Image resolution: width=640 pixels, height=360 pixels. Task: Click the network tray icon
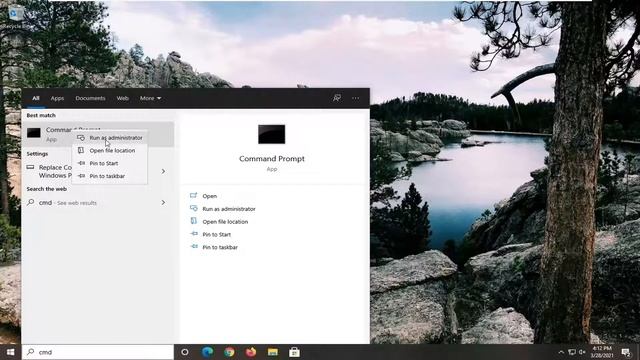pyautogui.click(x=572, y=352)
